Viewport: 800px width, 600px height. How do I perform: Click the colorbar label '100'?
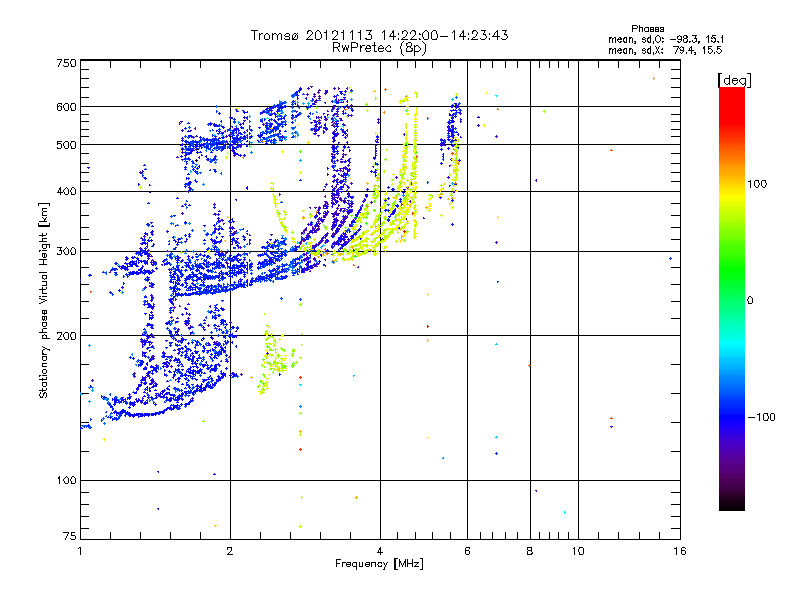(x=757, y=184)
